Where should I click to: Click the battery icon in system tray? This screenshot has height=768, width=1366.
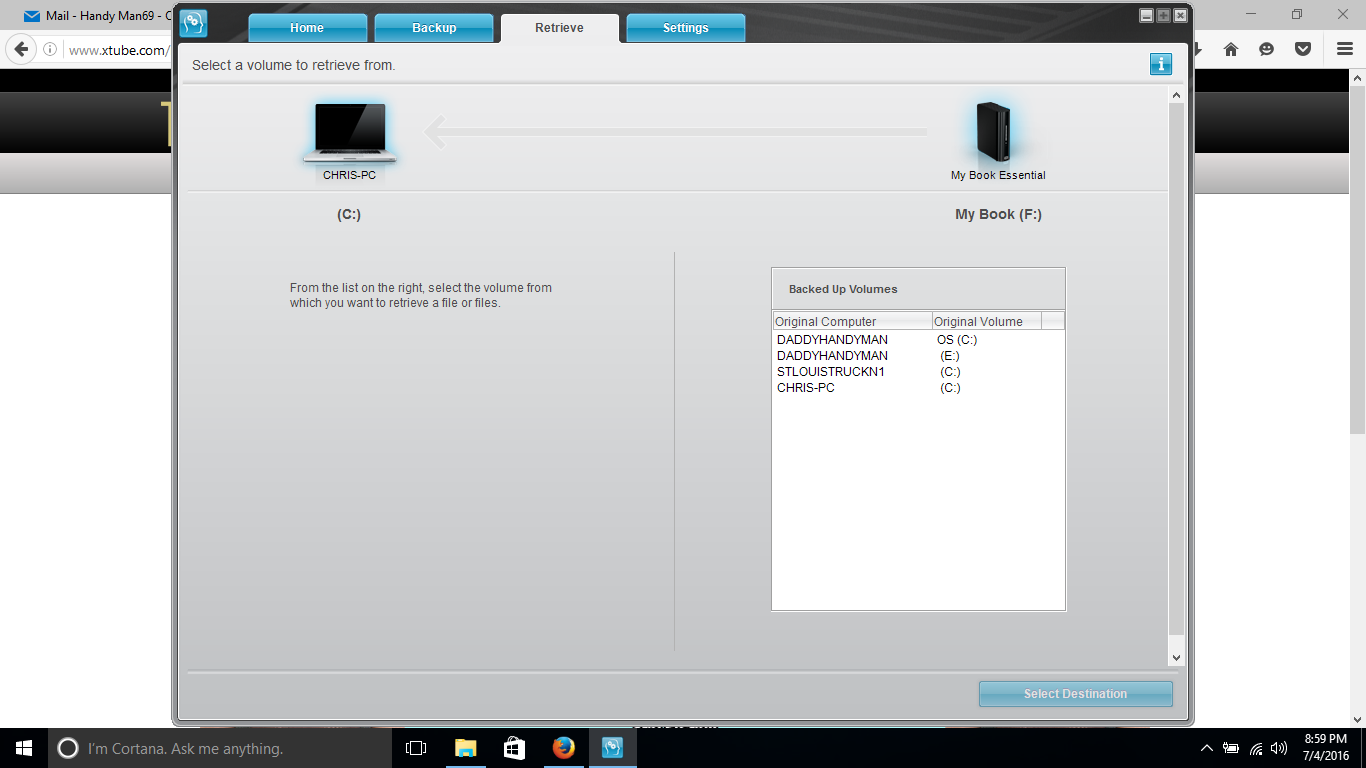point(1231,748)
